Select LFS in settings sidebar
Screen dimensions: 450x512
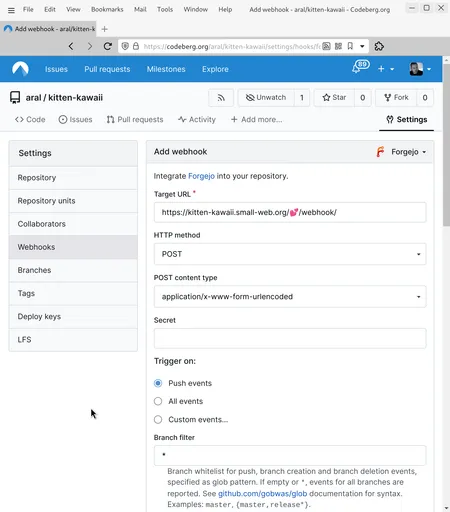coord(73,340)
